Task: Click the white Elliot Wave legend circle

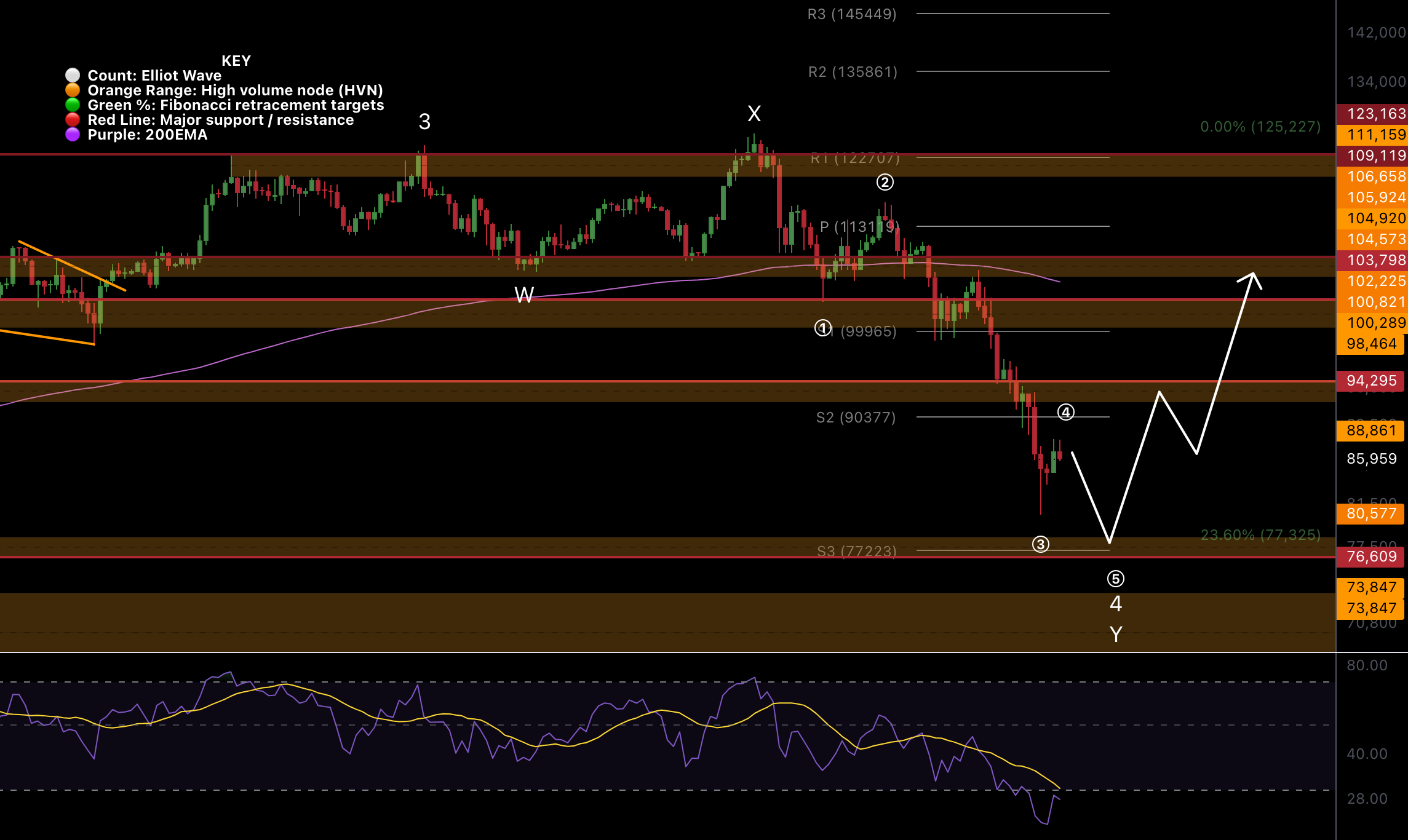Action: [73, 75]
